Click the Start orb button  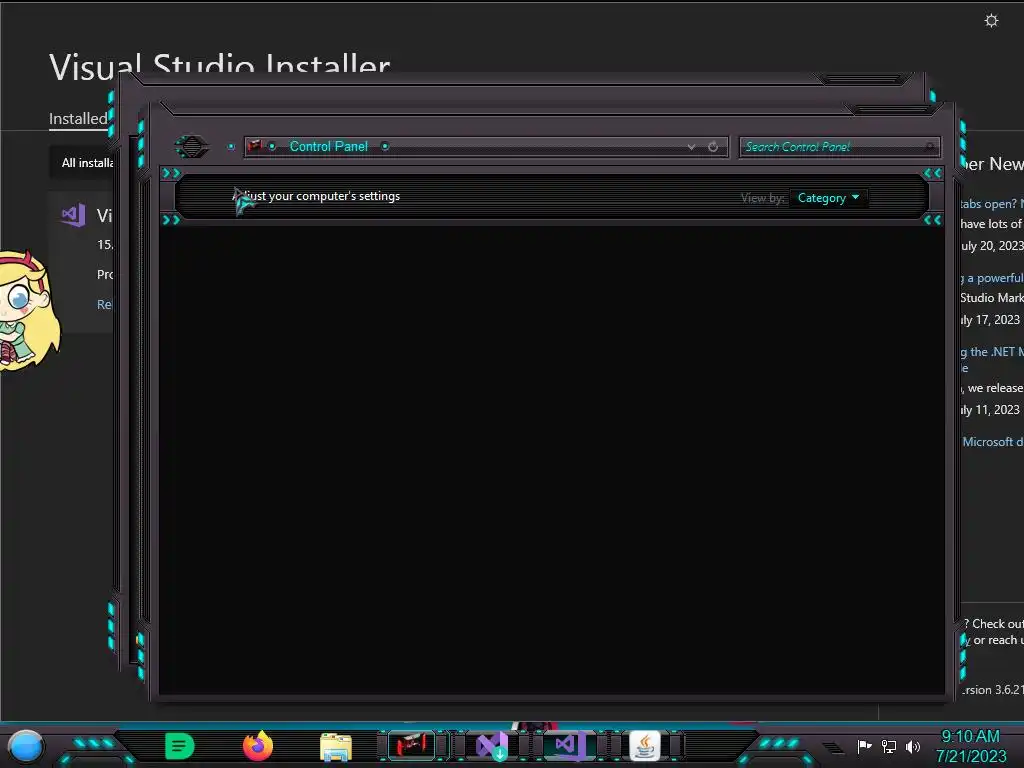26,746
